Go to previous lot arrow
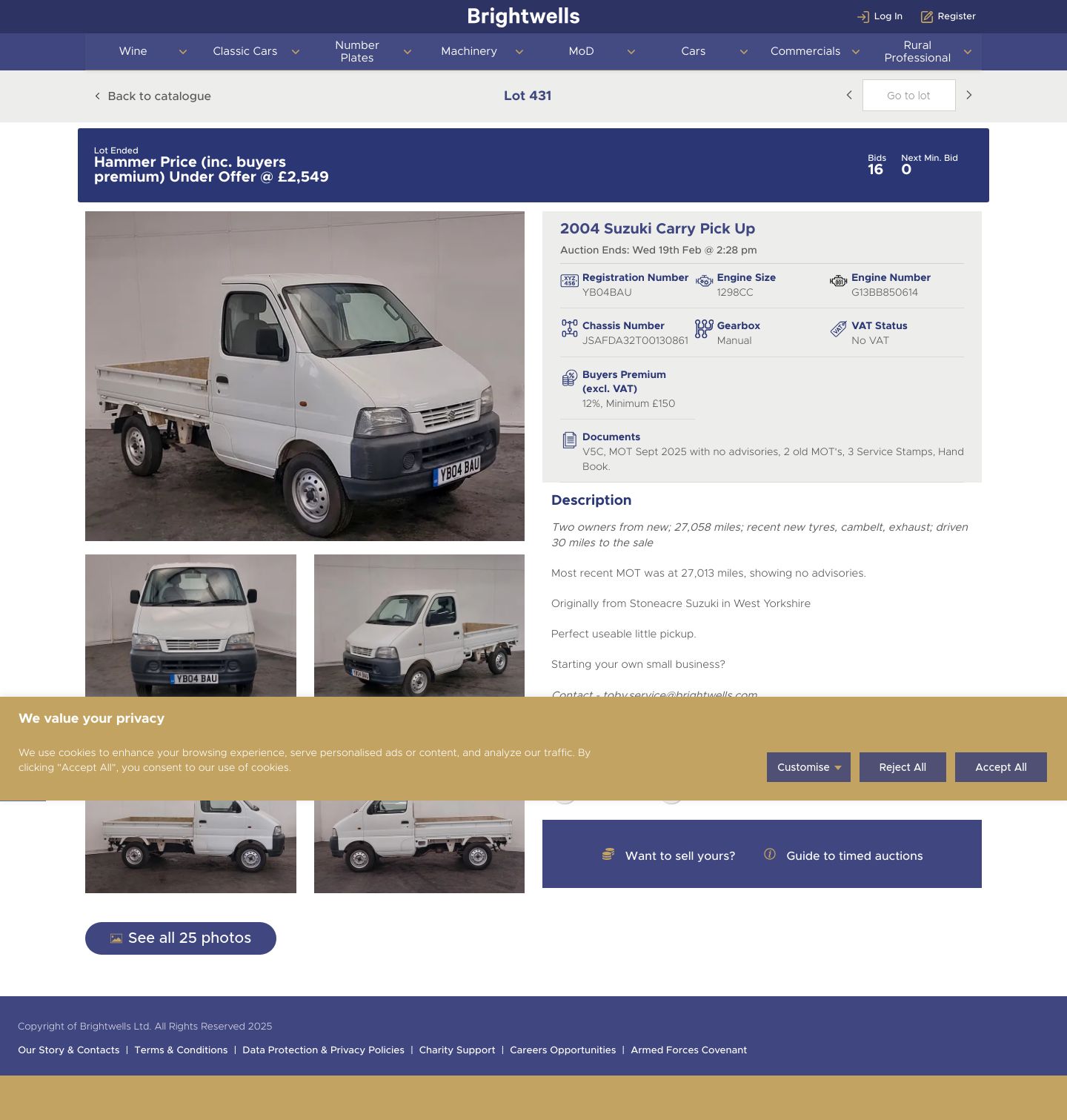Screen dimensions: 1067x1120 click(849, 95)
